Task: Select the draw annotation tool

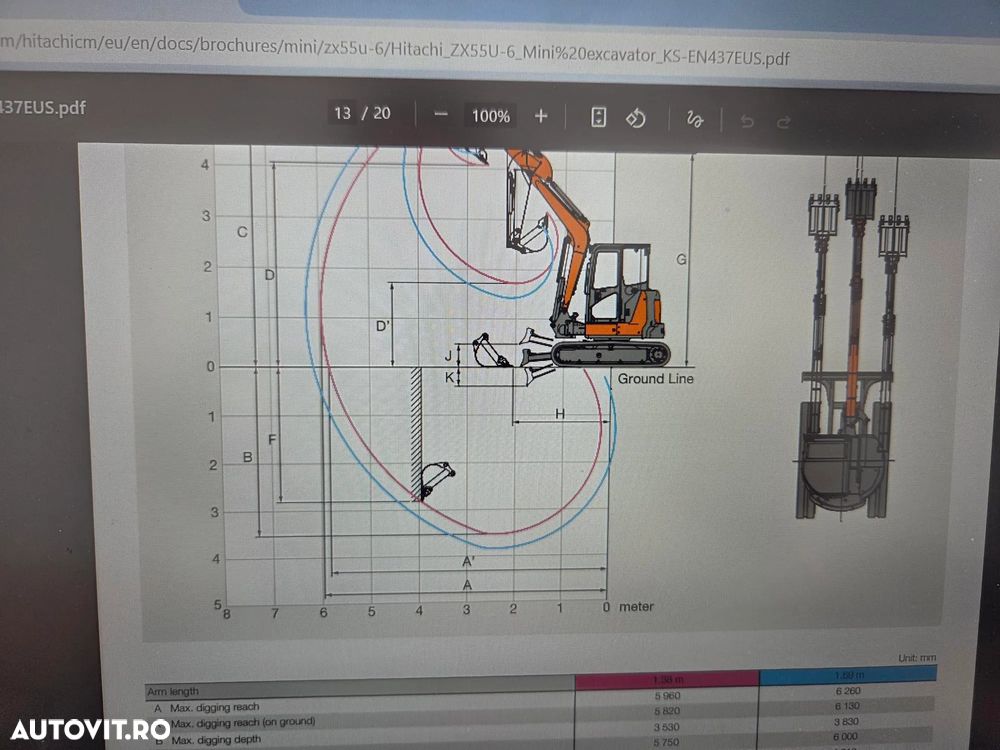Action: coord(695,119)
